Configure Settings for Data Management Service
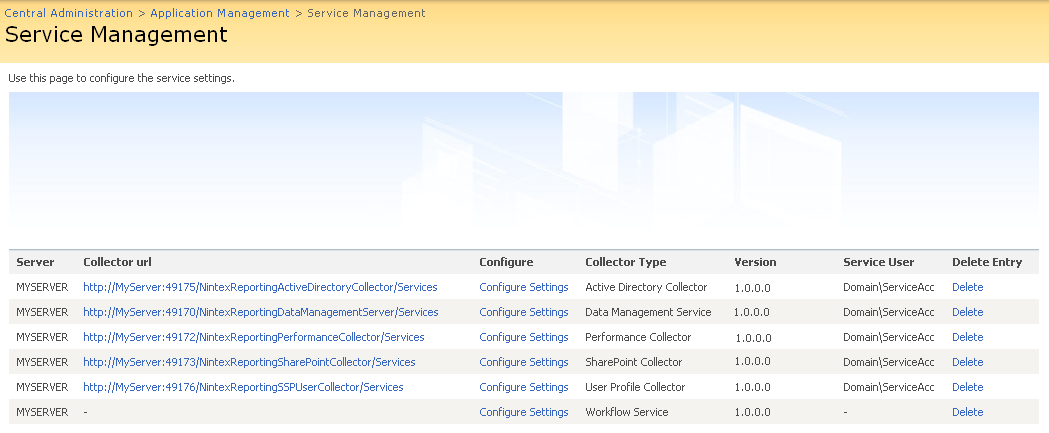Screen dimensions: 1049x433 [x=523, y=312]
